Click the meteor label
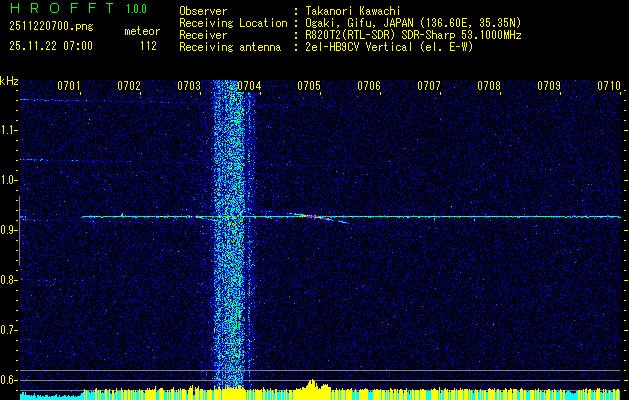 pos(142,31)
